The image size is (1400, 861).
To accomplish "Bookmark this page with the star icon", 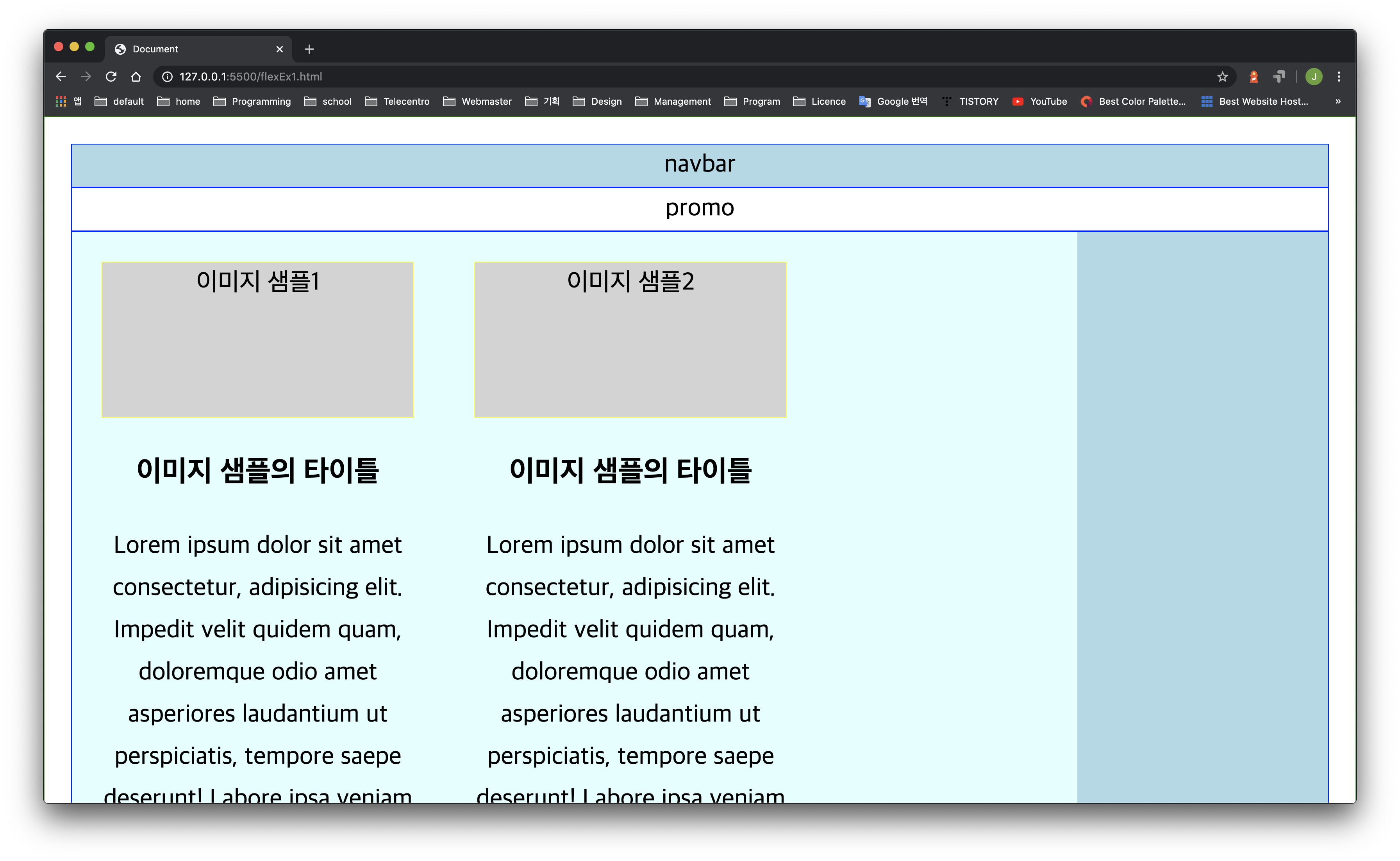I will click(x=1222, y=76).
